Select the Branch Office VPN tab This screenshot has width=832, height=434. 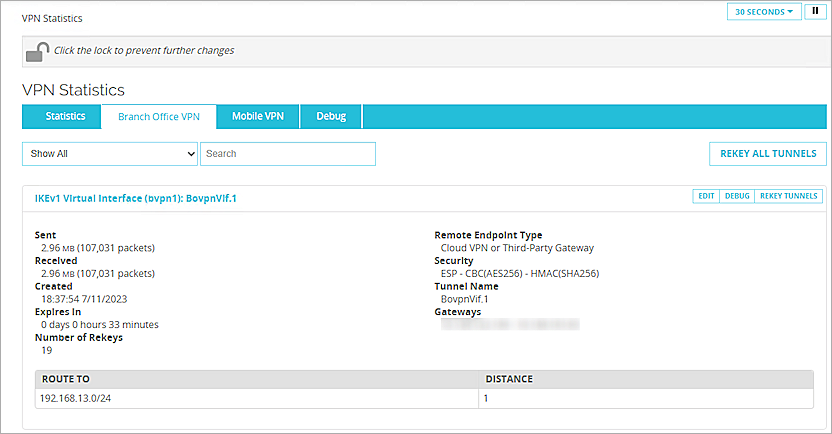coord(159,116)
